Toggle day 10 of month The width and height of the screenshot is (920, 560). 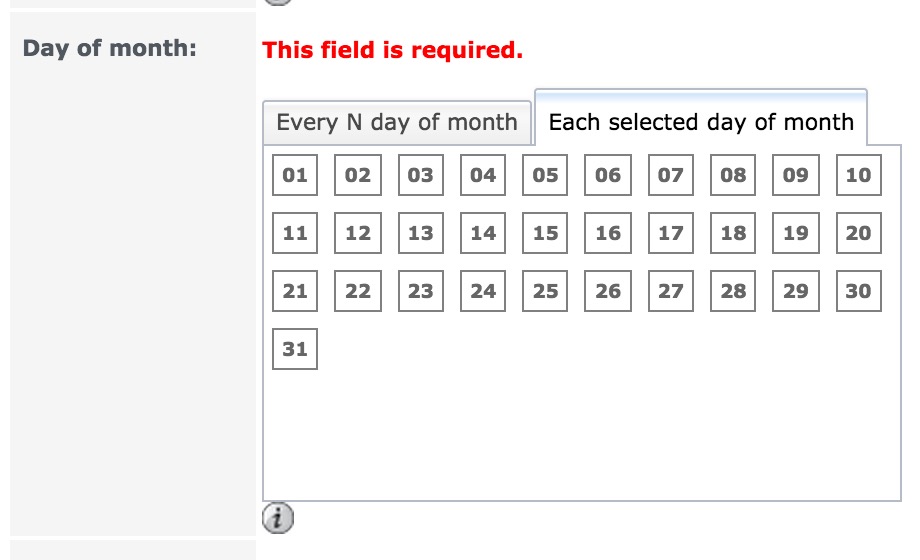coord(859,175)
